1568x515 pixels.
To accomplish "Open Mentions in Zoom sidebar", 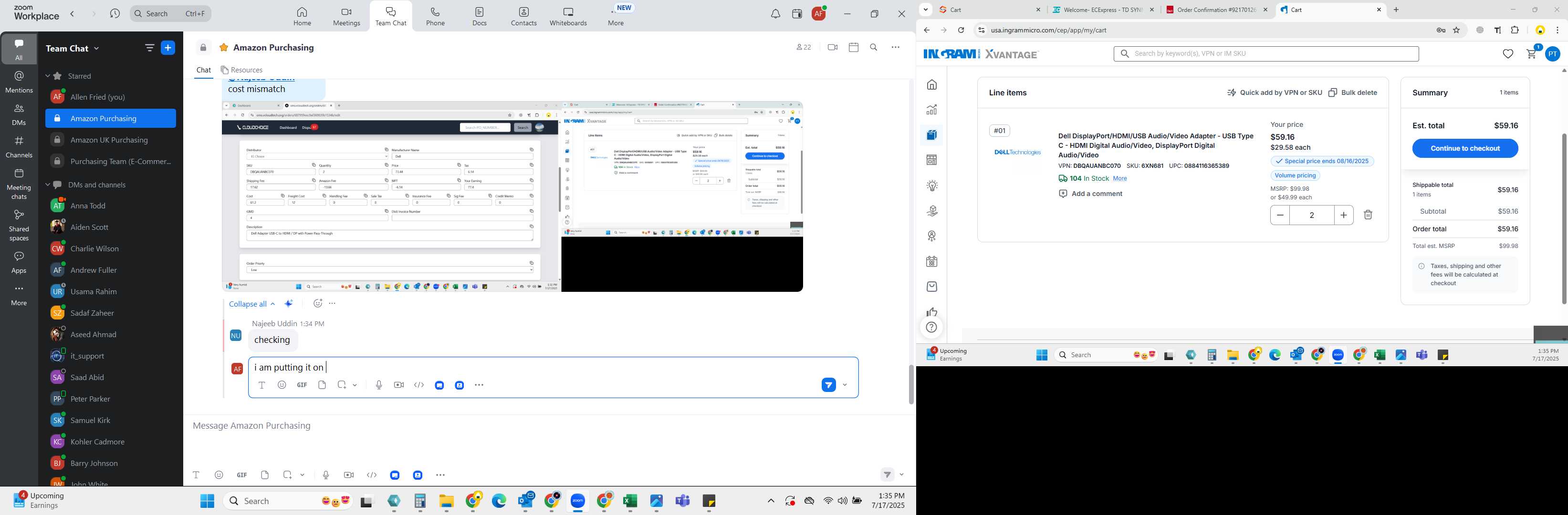I will pos(19,82).
